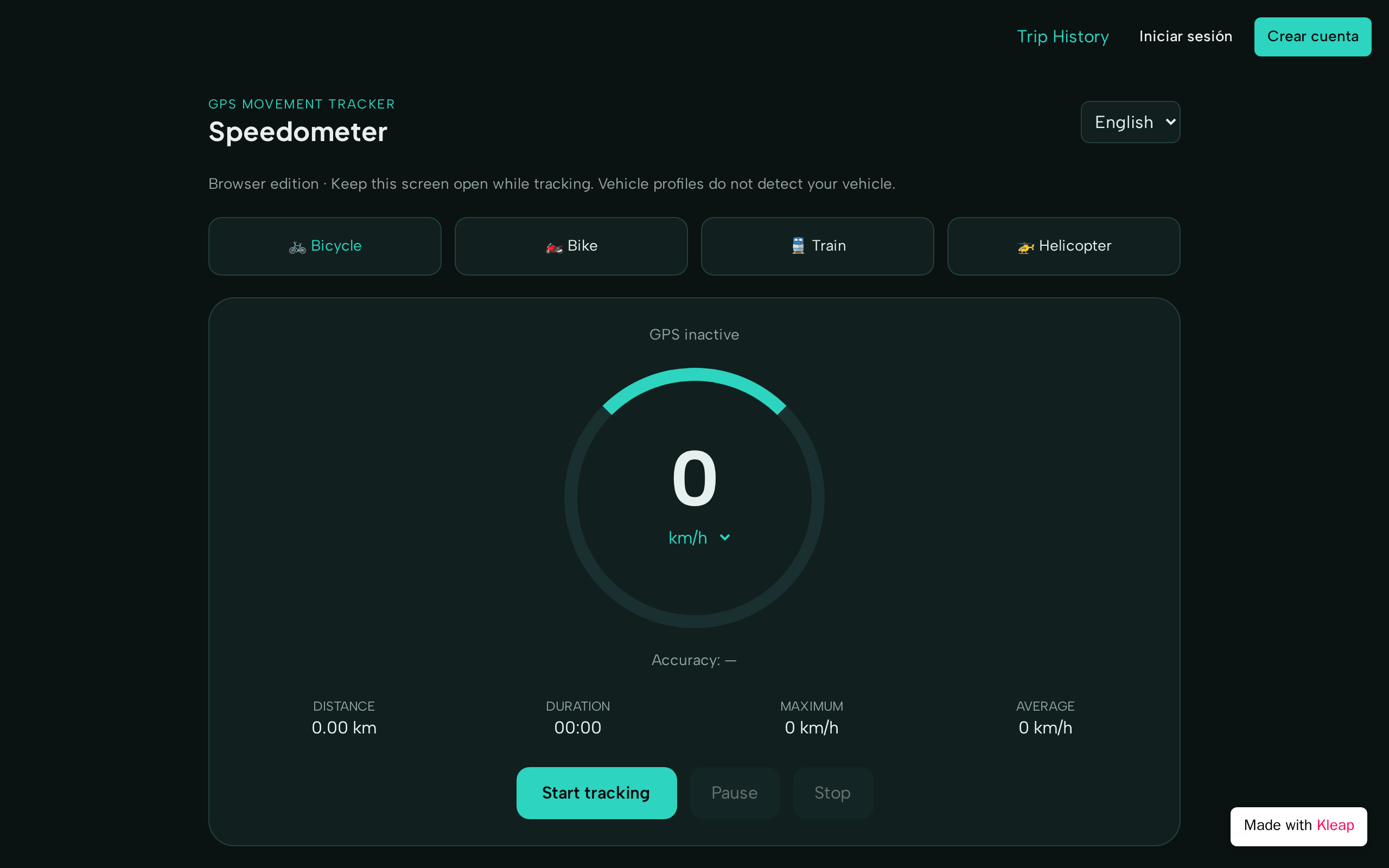Click the Browser edition notice text

(x=552, y=184)
